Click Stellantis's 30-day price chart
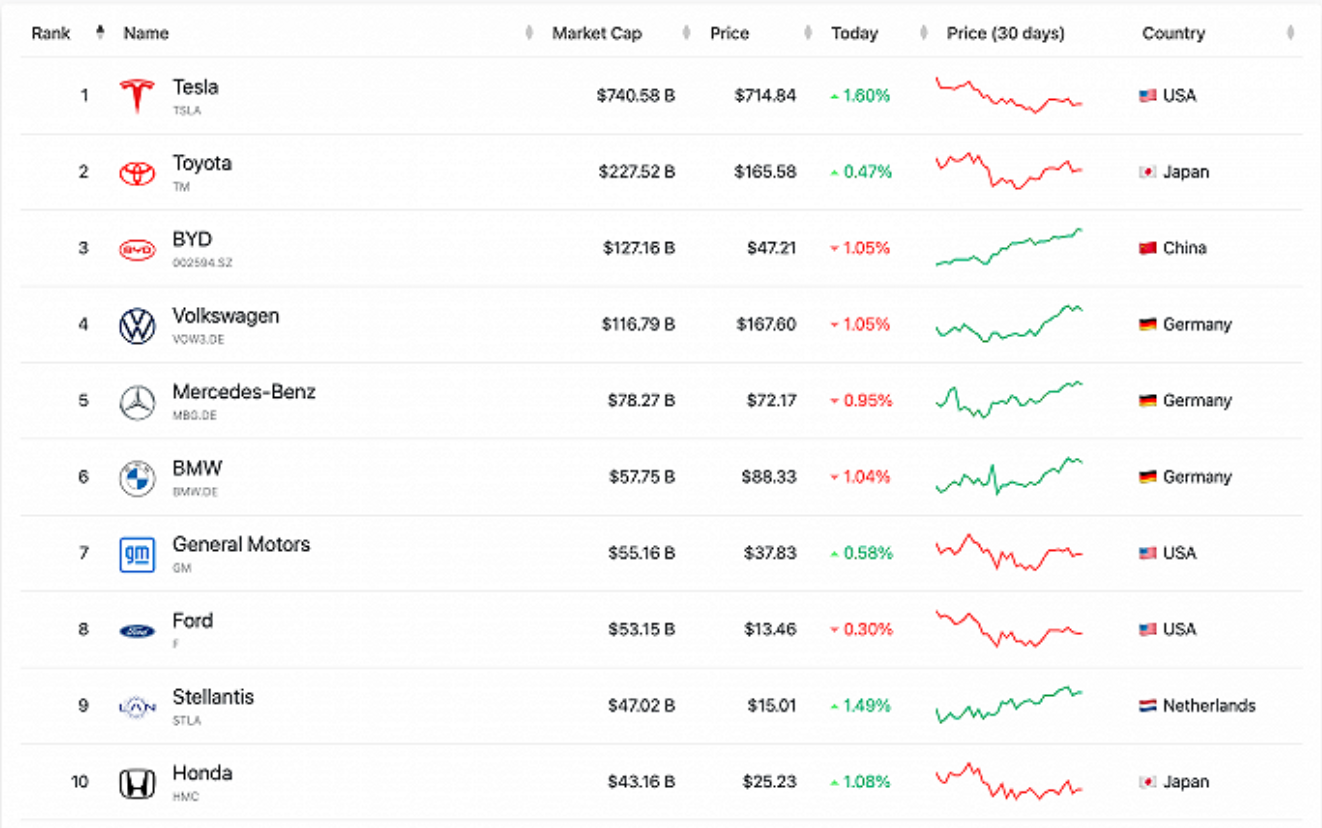 coord(1008,705)
